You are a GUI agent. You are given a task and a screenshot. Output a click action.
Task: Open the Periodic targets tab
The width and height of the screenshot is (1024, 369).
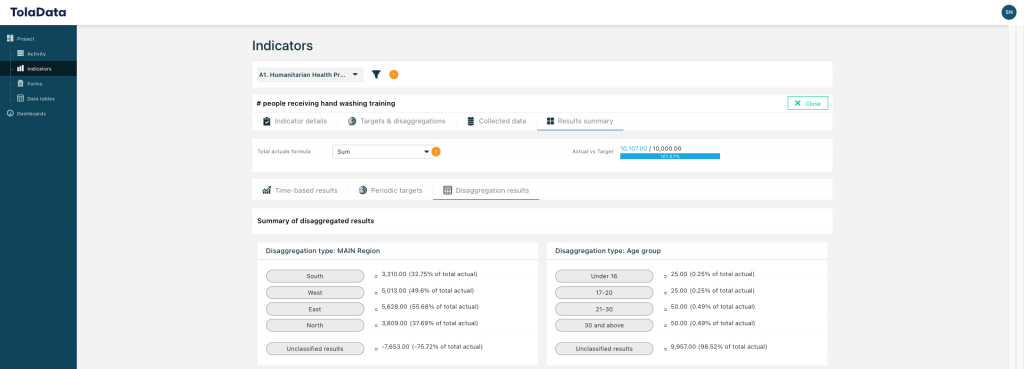pos(390,191)
